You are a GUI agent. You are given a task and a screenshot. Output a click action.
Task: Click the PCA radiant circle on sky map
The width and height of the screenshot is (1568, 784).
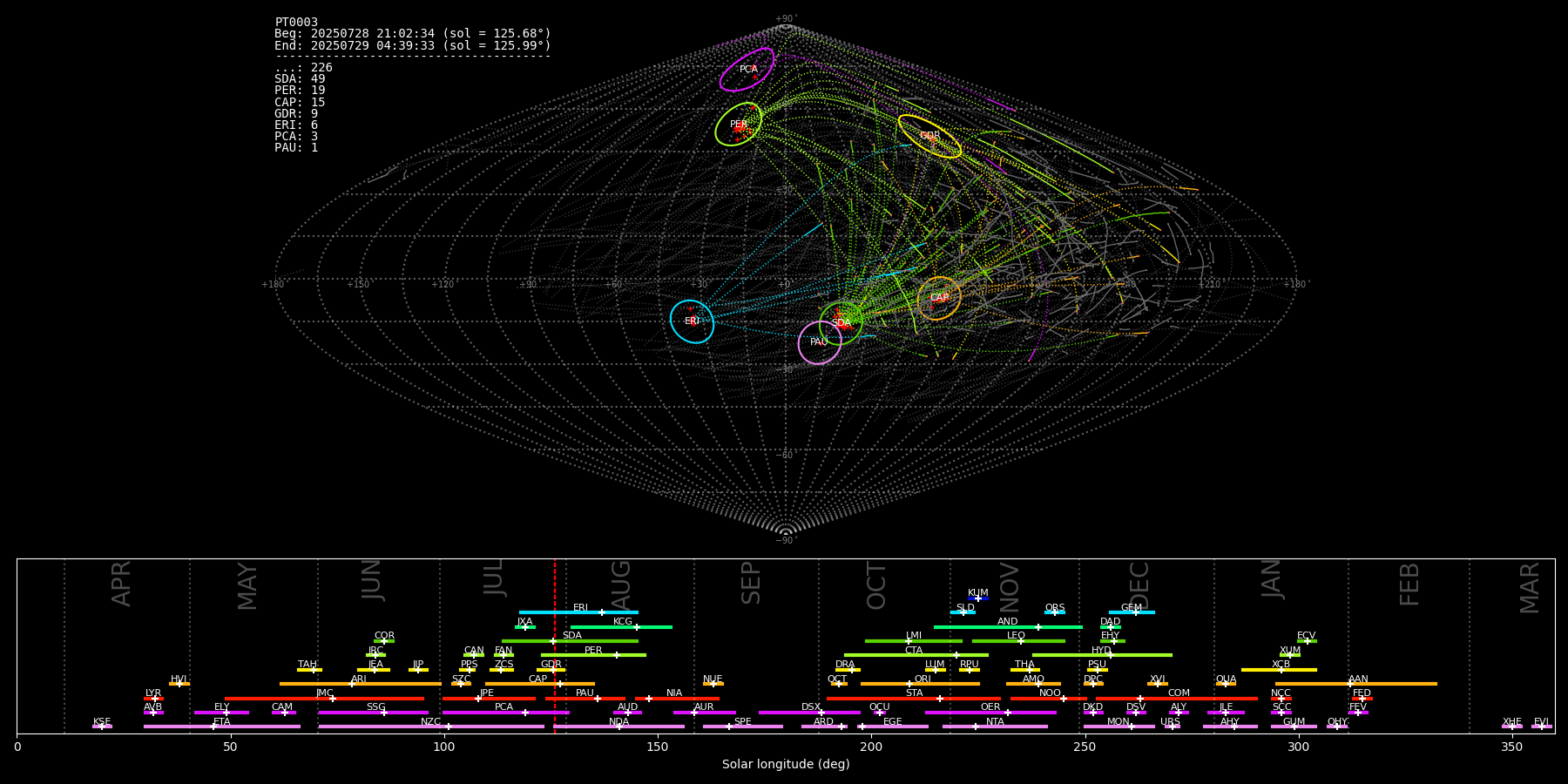747,70
